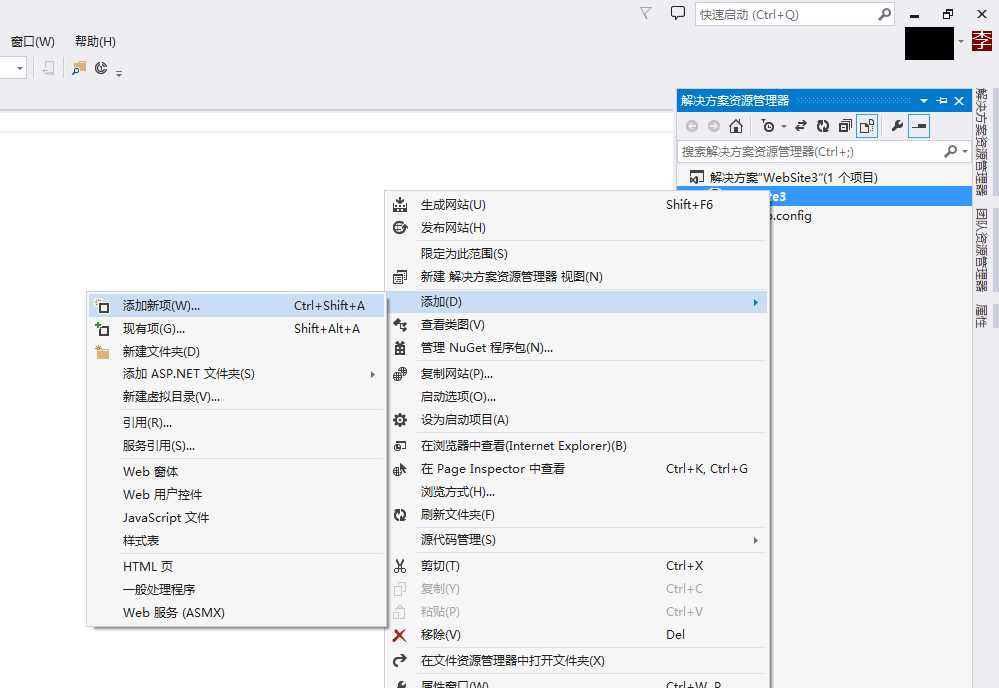Select the solution "WebSite3" tree node
This screenshot has width=999, height=688.
[x=793, y=177]
